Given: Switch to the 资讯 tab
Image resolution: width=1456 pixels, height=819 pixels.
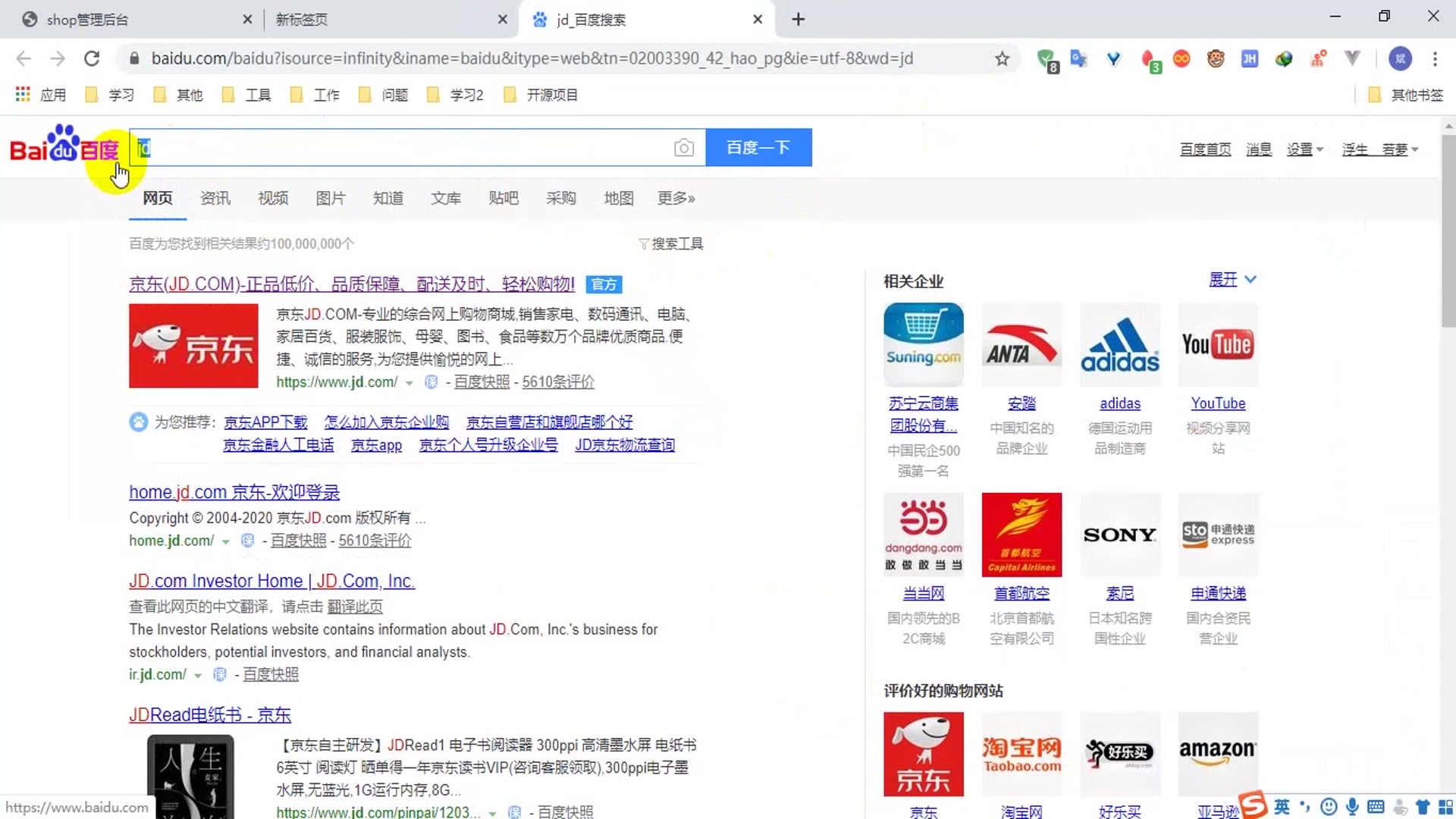Looking at the screenshot, I should (x=215, y=198).
